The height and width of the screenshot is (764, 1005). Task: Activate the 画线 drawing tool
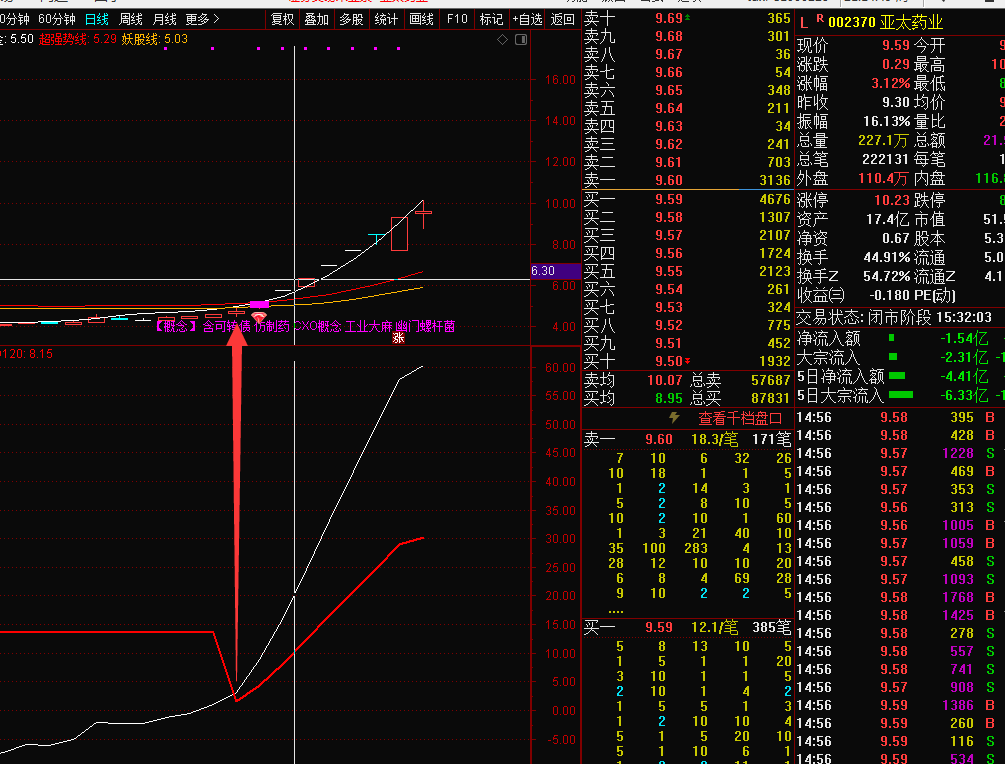coord(421,19)
